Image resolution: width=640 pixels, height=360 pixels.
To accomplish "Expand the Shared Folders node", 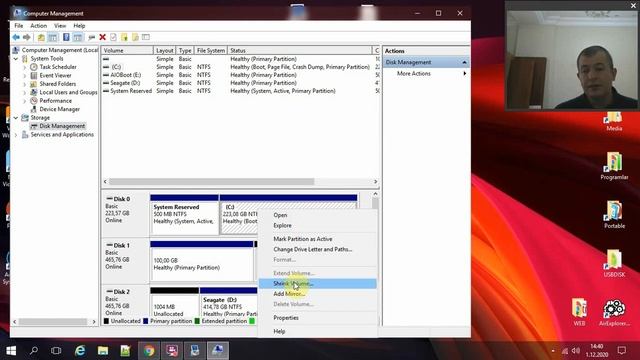I will coord(24,84).
